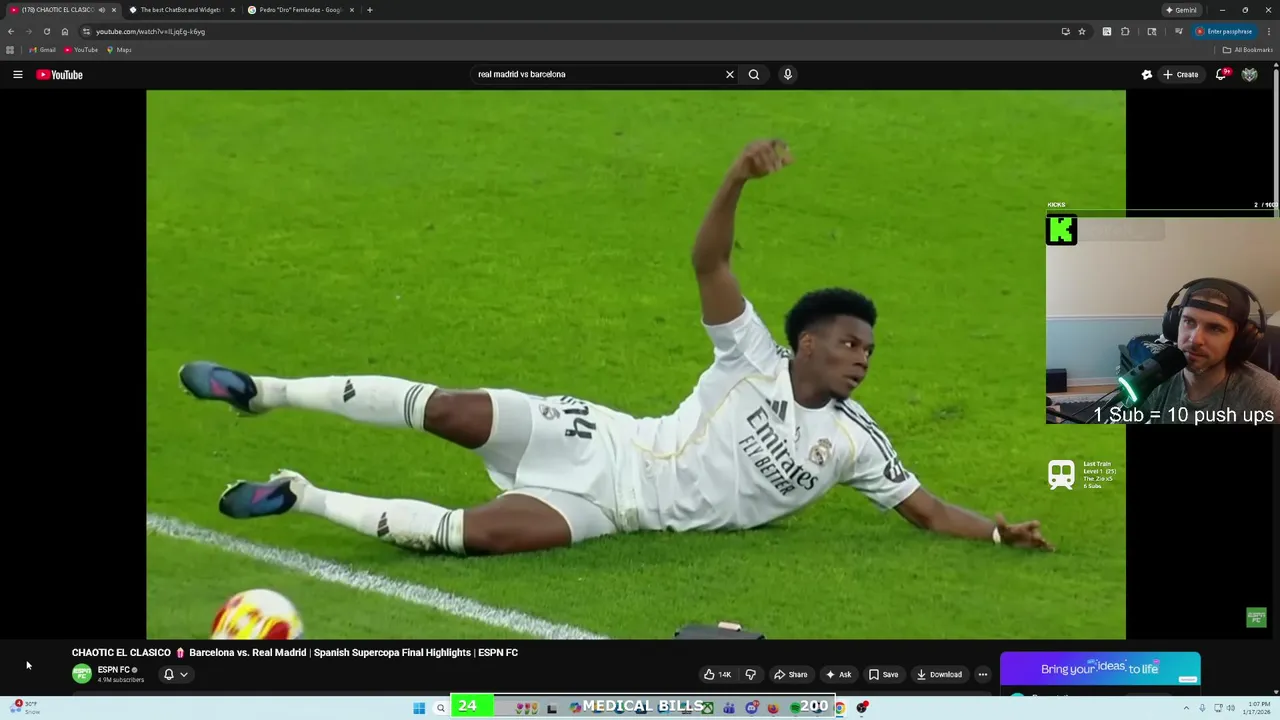Open the YouTube guide hamburger menu
This screenshot has width=1280, height=720.
17,74
